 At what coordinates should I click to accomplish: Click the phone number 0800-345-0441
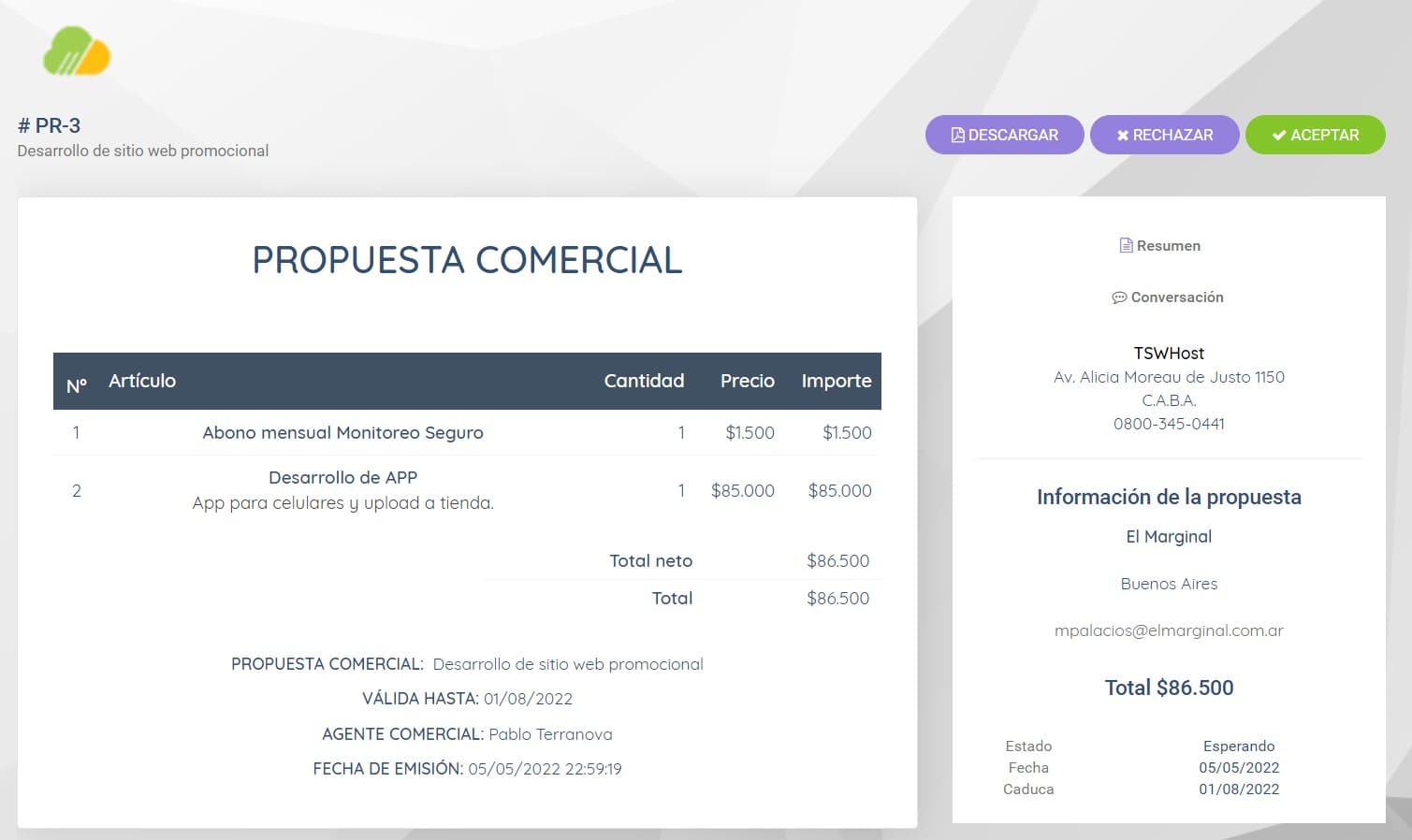(1169, 424)
